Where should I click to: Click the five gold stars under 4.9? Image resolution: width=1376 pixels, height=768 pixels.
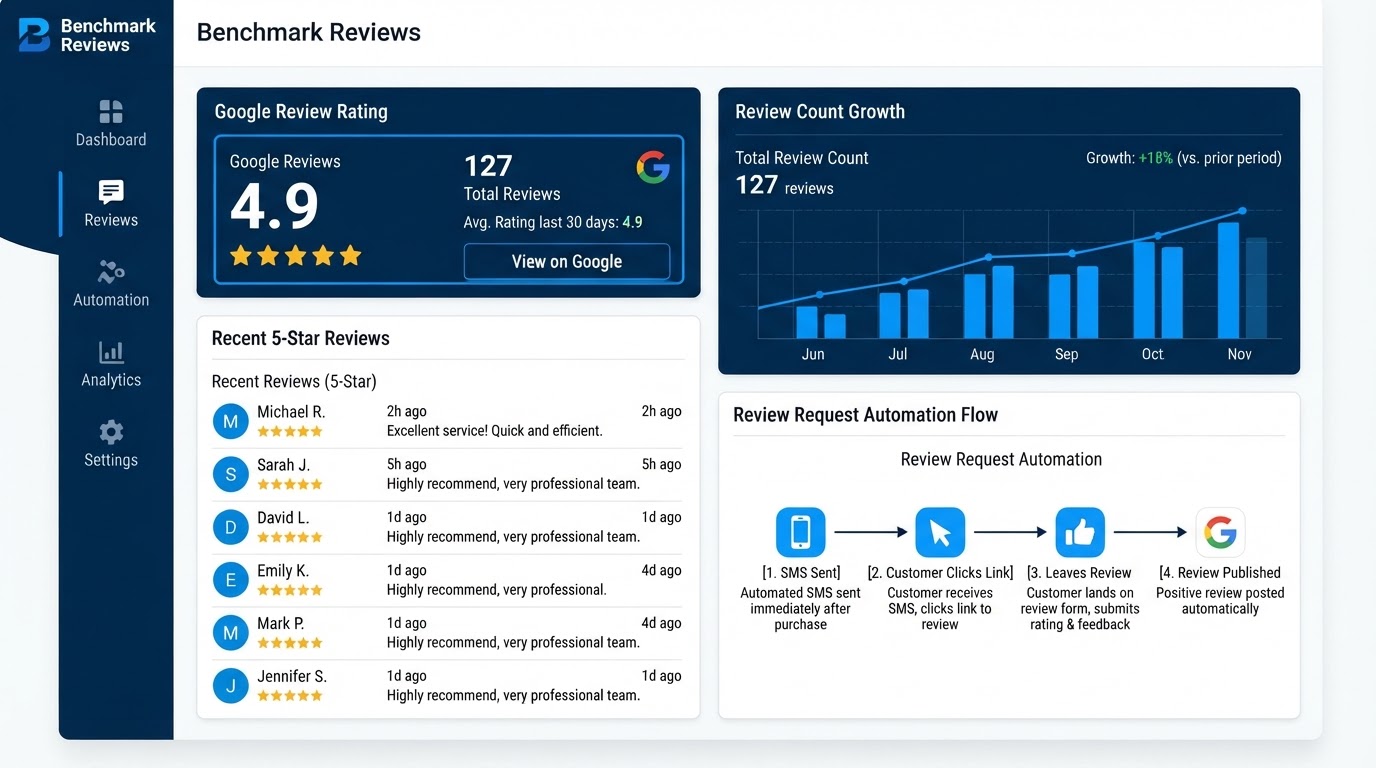[295, 256]
